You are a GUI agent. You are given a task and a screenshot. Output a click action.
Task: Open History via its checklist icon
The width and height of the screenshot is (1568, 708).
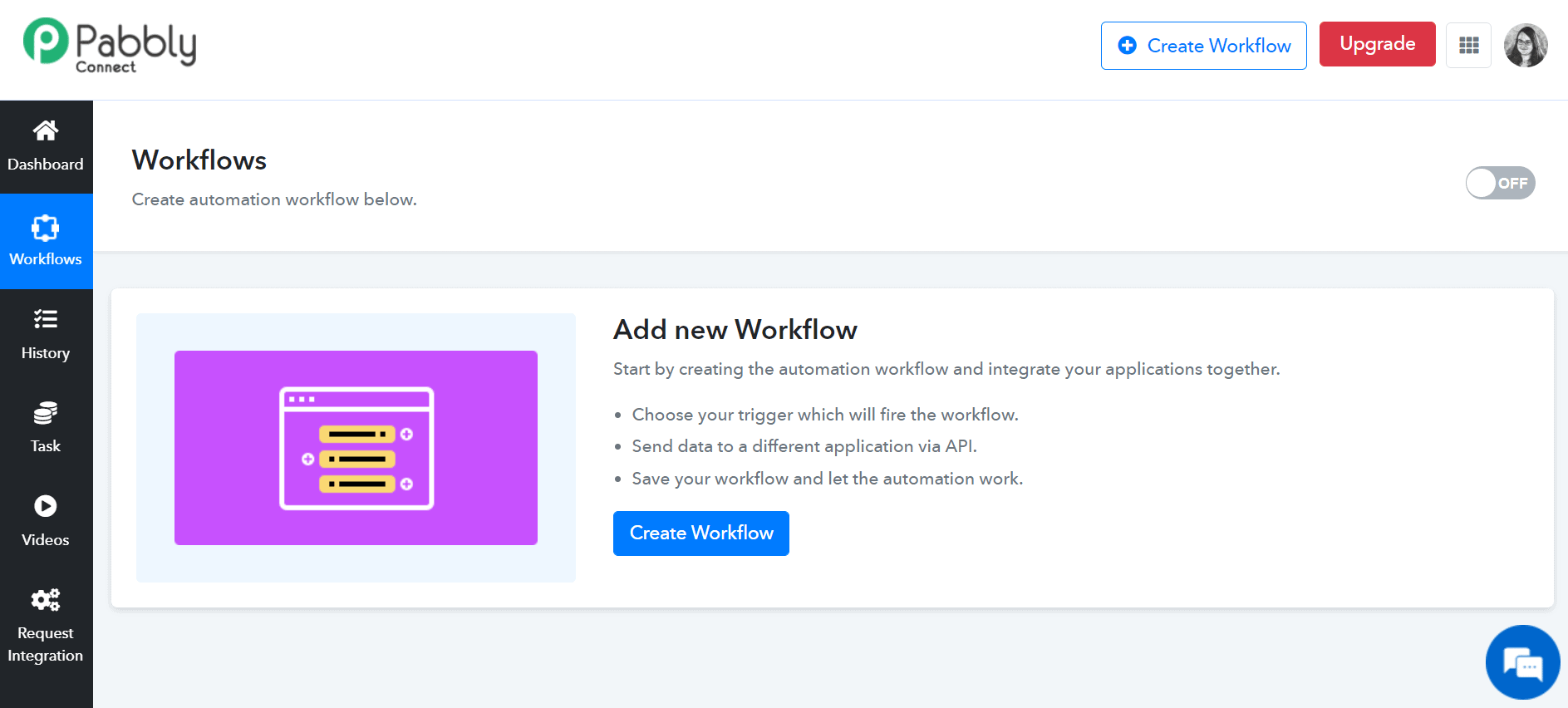pyautogui.click(x=46, y=319)
